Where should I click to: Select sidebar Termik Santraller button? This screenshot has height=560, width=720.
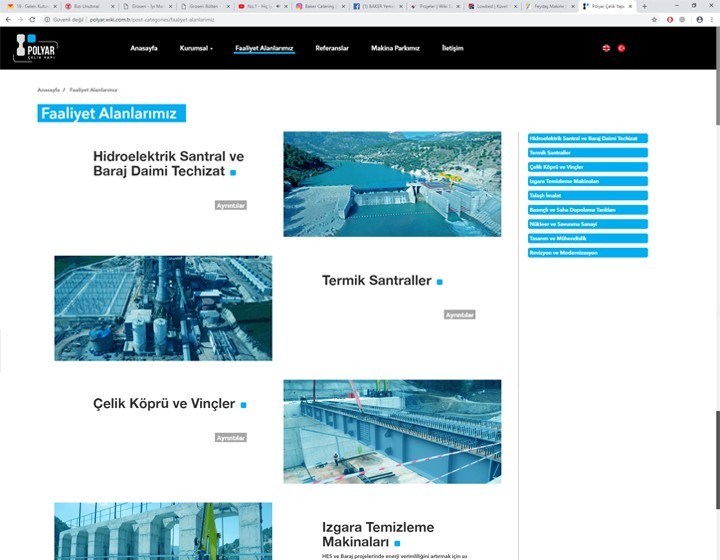tap(588, 152)
